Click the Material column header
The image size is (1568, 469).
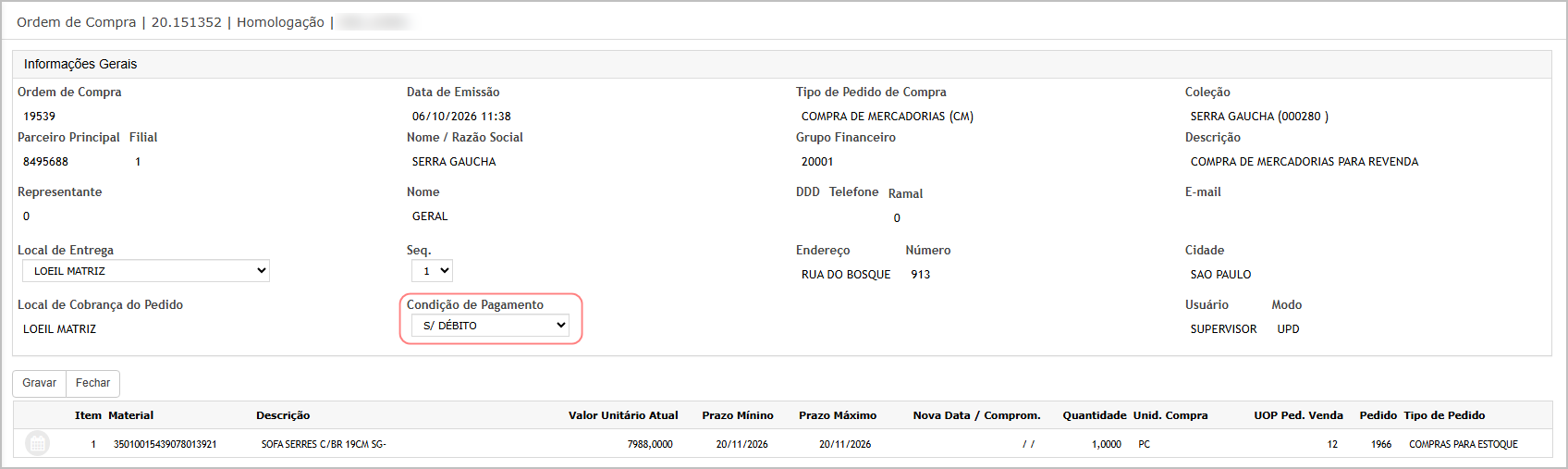(131, 415)
